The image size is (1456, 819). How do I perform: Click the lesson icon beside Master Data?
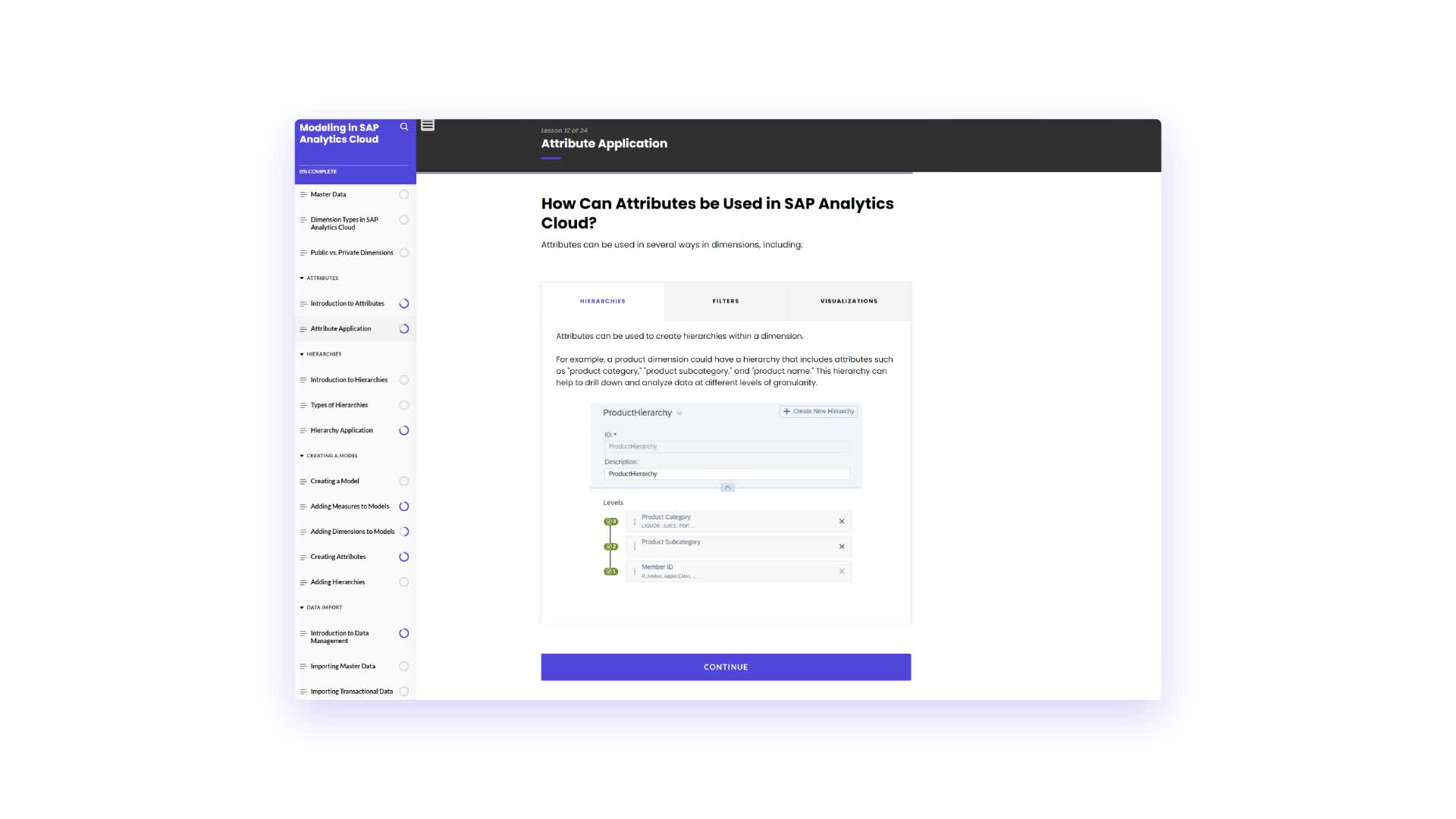pos(303,195)
